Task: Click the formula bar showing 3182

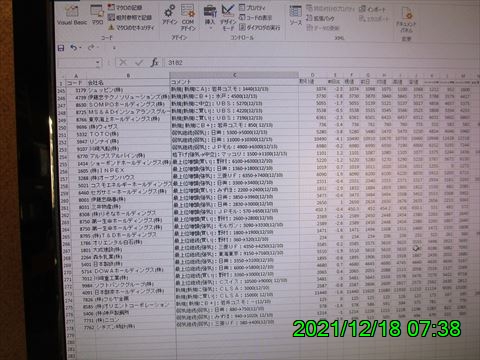Action: 320,62
